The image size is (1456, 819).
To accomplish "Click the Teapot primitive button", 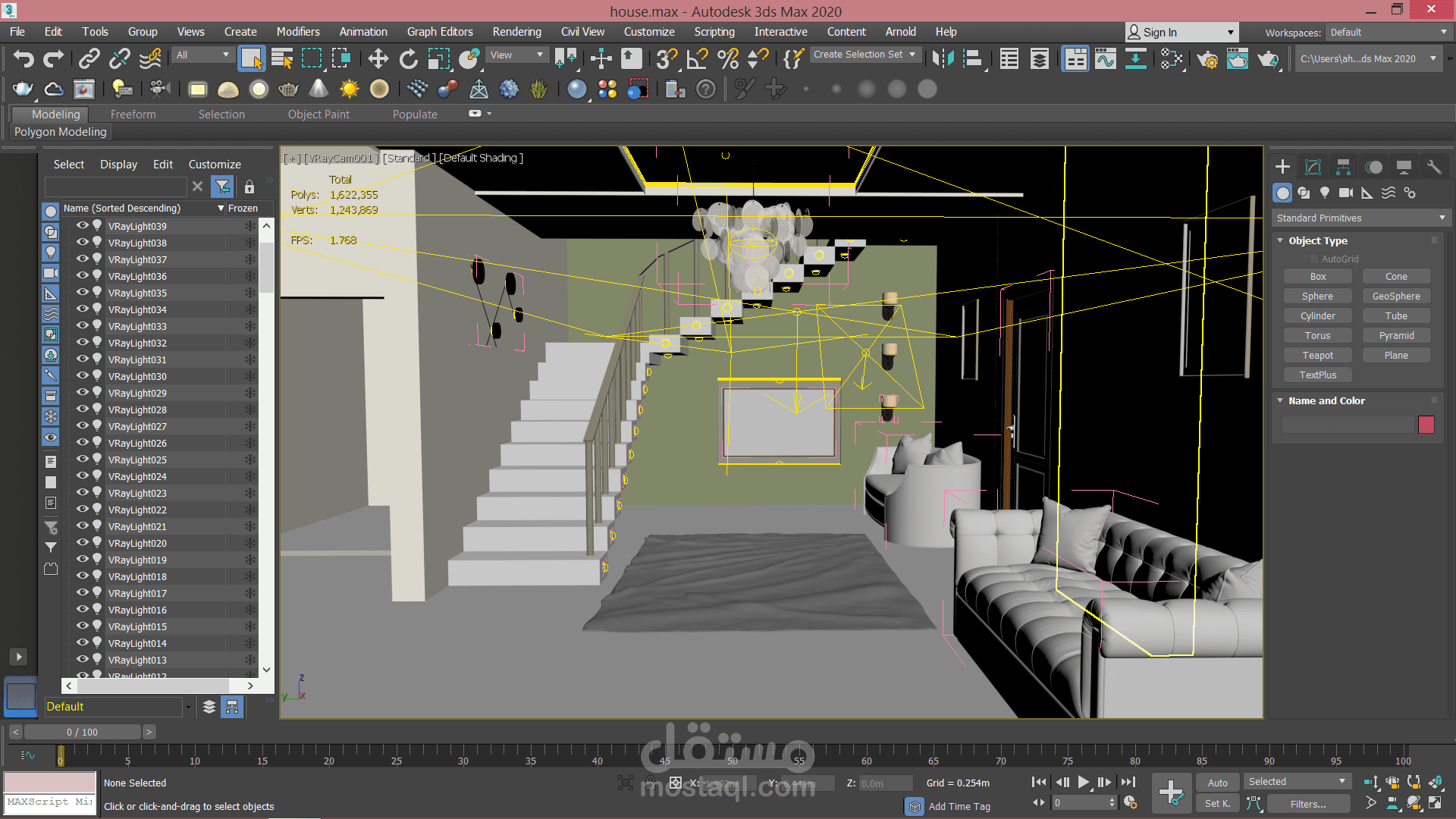I will 1318,355.
